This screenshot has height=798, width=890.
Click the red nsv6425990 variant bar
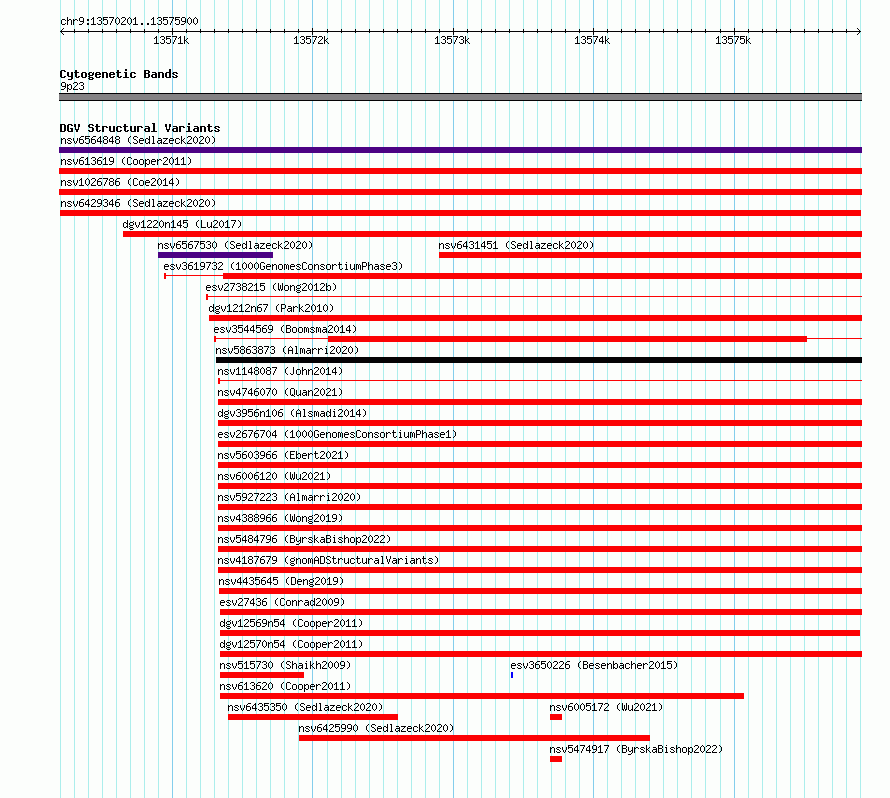[475, 738]
